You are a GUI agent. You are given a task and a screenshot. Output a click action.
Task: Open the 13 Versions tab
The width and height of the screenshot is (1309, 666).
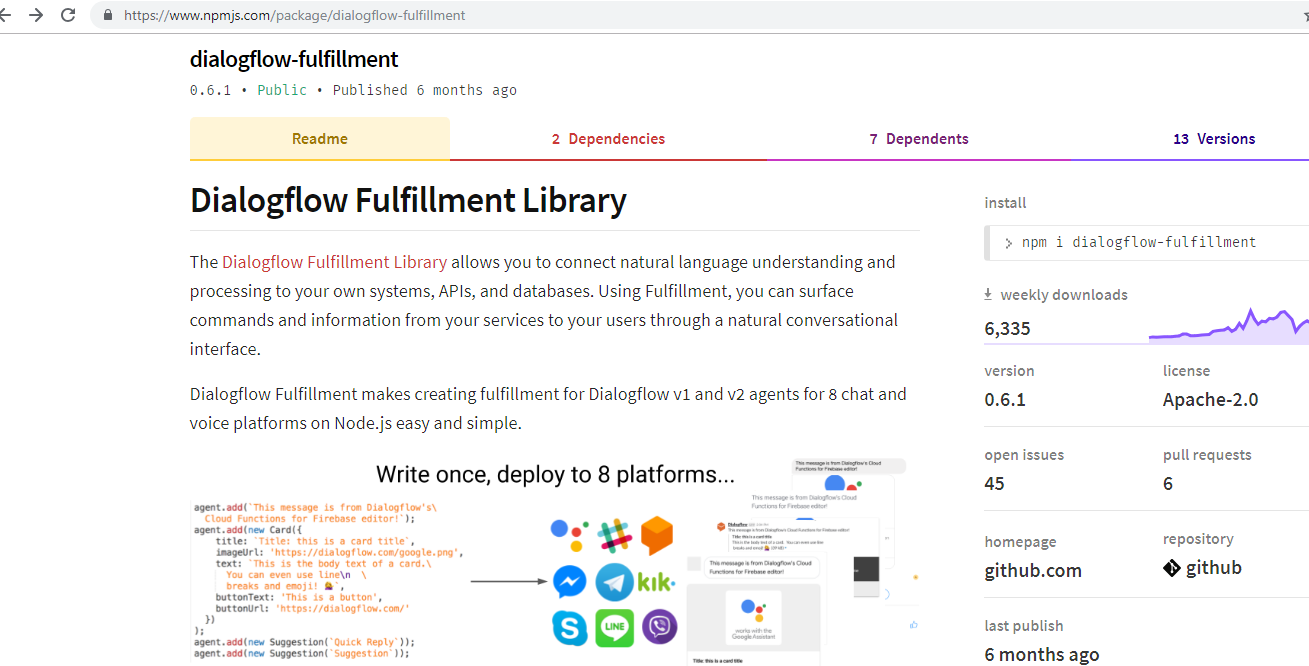tap(1214, 139)
